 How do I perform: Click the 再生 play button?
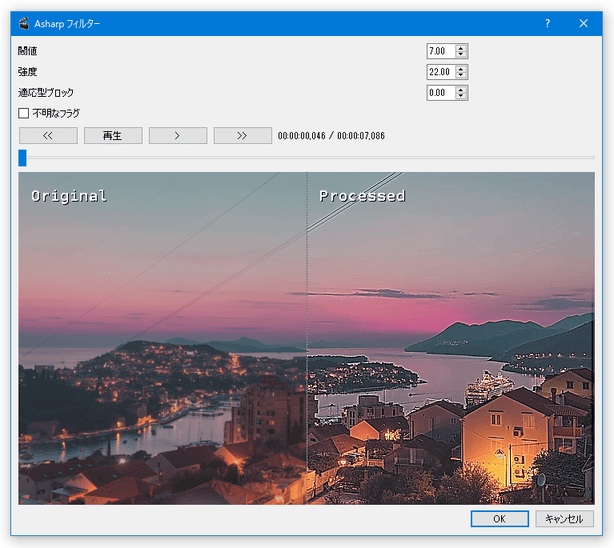(113, 136)
